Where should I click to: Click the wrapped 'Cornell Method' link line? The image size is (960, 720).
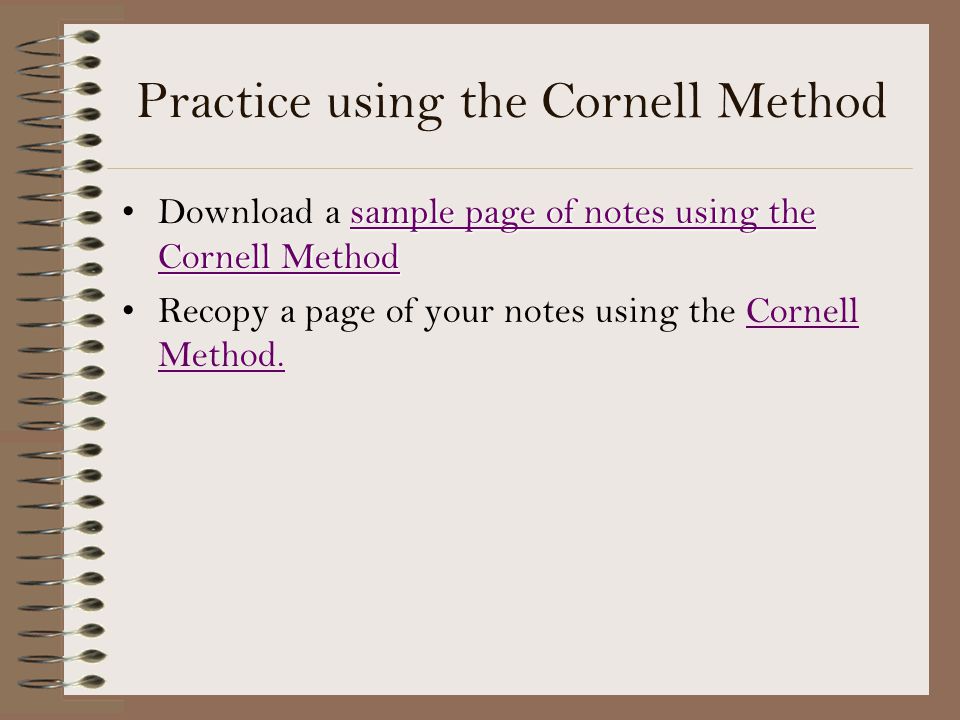279,257
